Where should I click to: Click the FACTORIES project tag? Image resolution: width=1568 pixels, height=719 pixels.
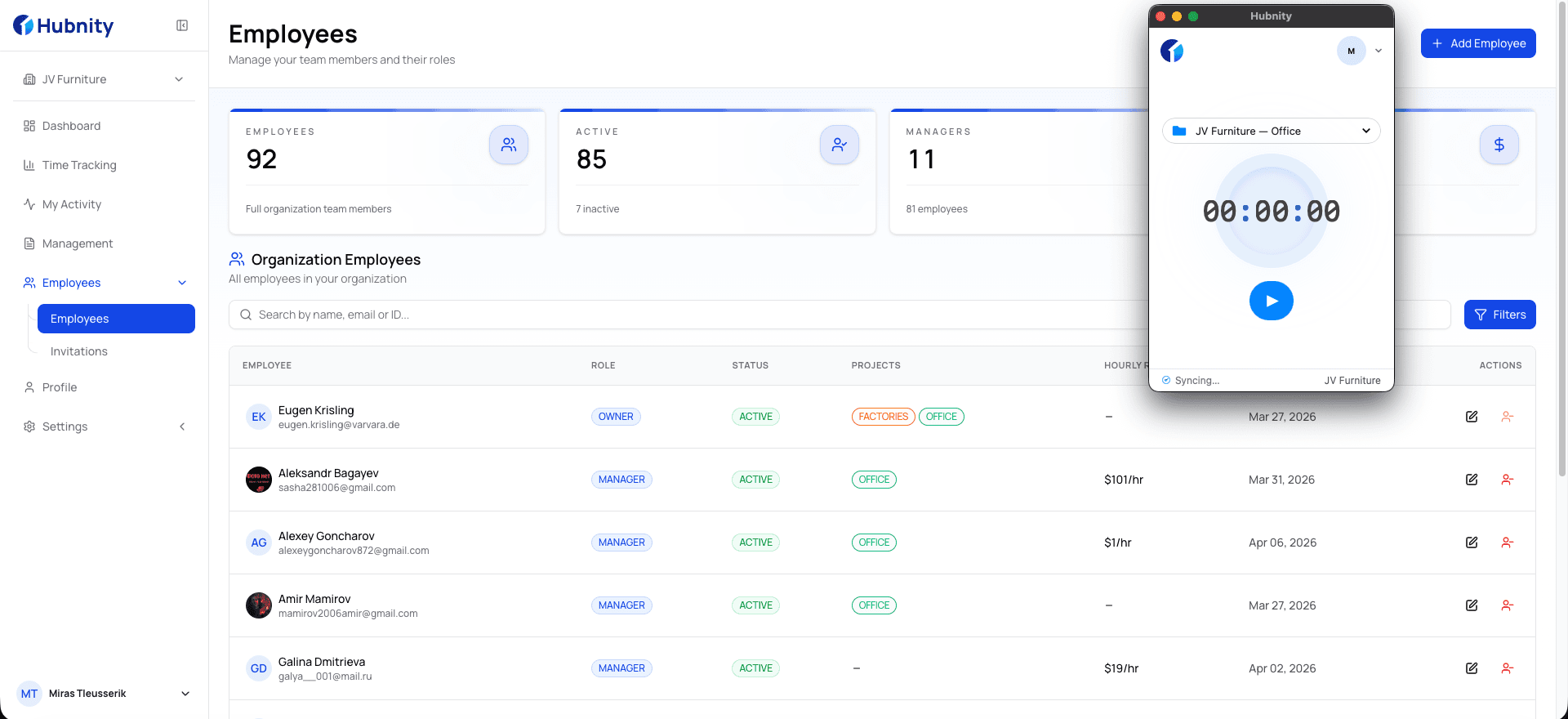(883, 417)
